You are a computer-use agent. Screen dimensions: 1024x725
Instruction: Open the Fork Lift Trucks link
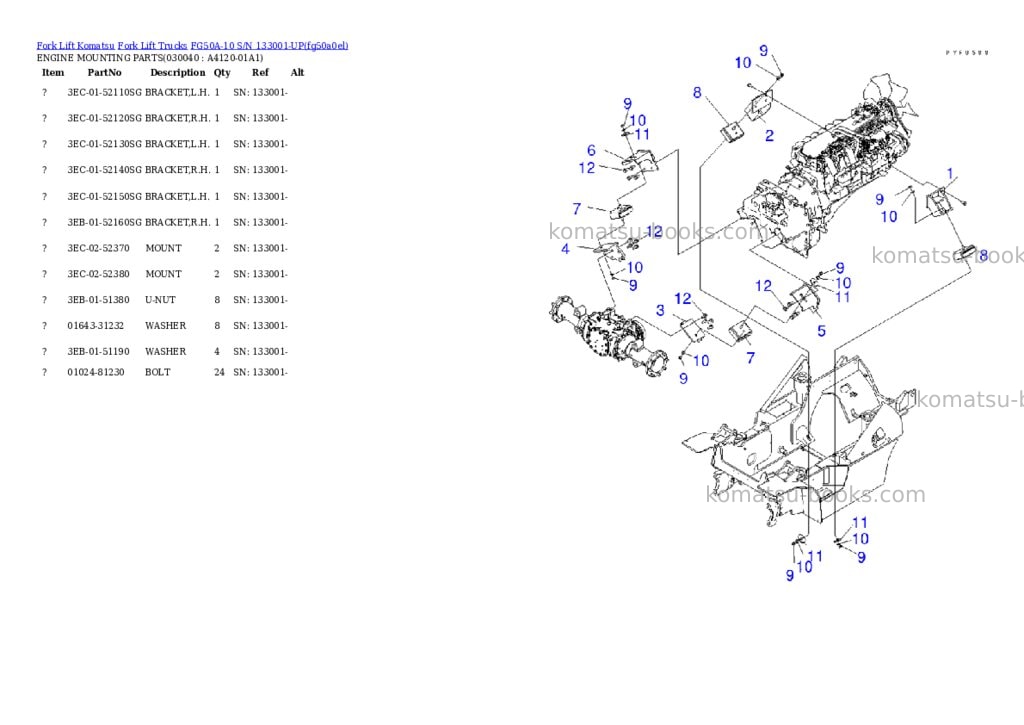[152, 45]
